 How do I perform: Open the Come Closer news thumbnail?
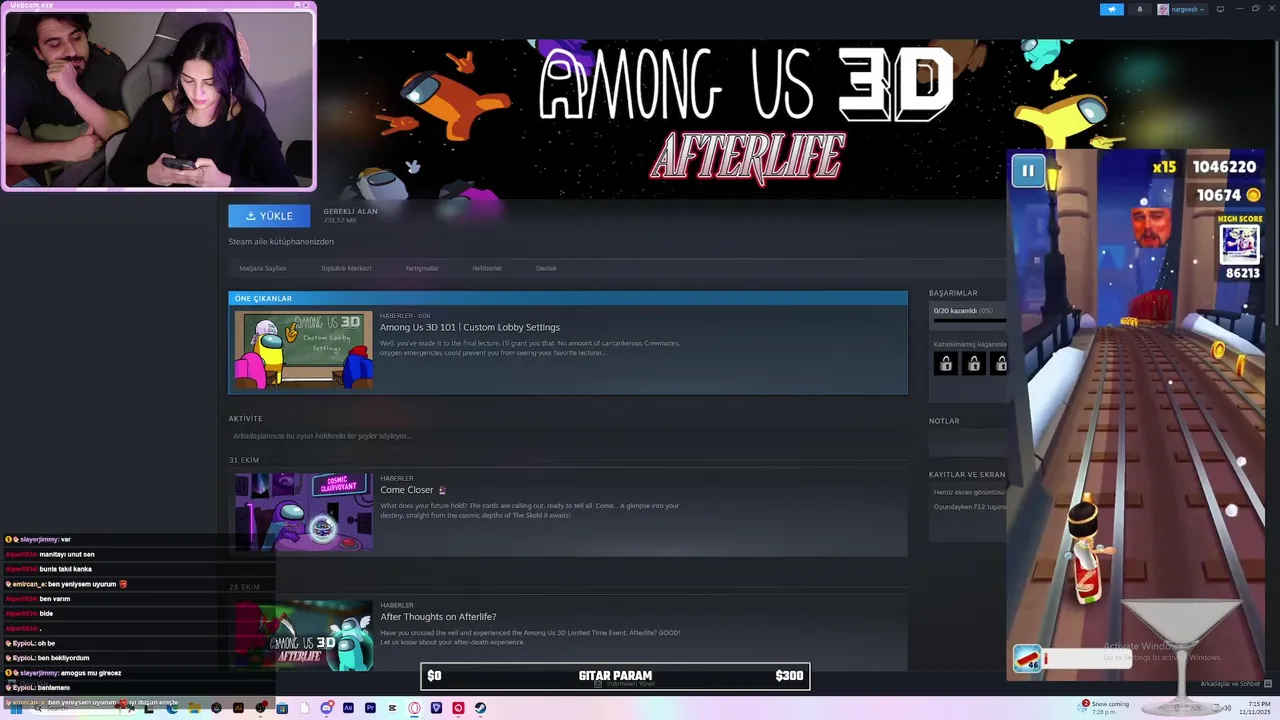[303, 512]
